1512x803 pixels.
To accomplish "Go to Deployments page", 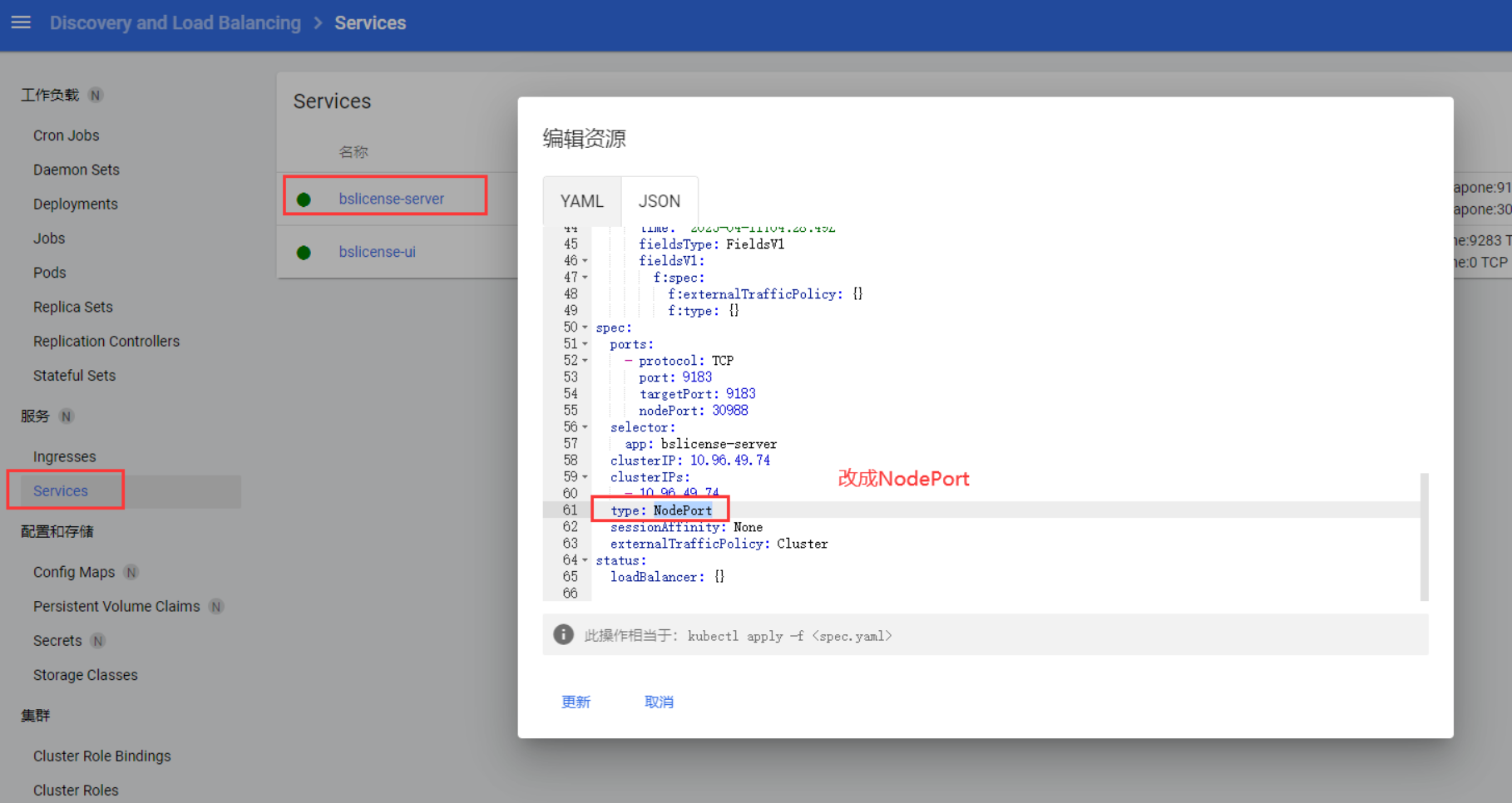I will point(76,204).
